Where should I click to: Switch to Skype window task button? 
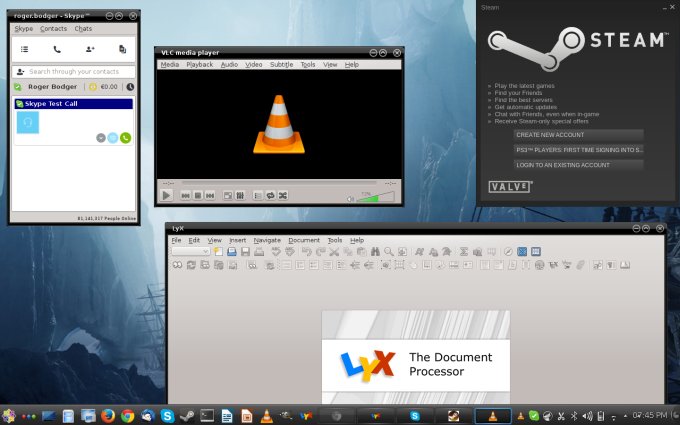415,416
